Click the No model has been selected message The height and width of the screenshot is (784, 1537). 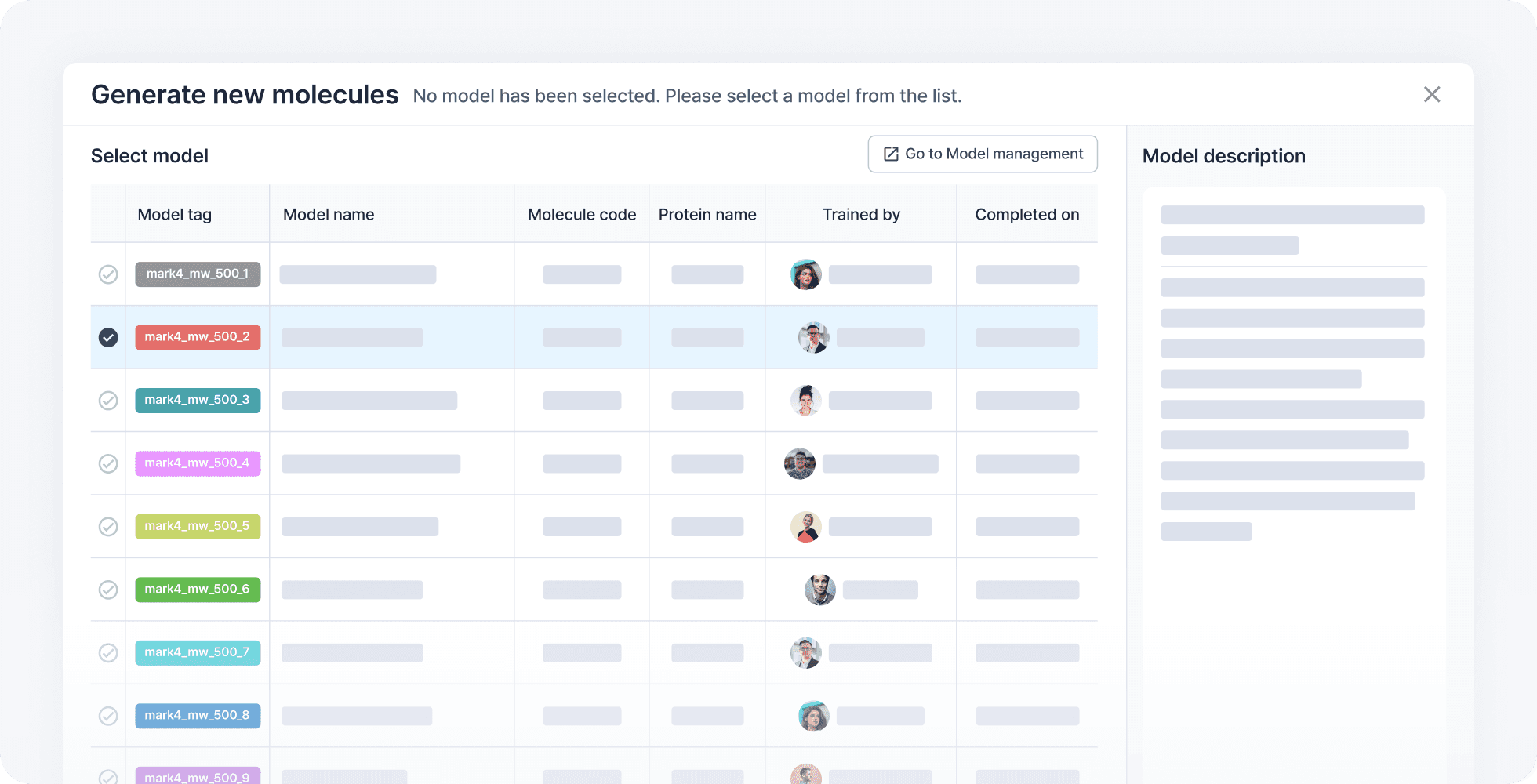pyautogui.click(x=688, y=96)
